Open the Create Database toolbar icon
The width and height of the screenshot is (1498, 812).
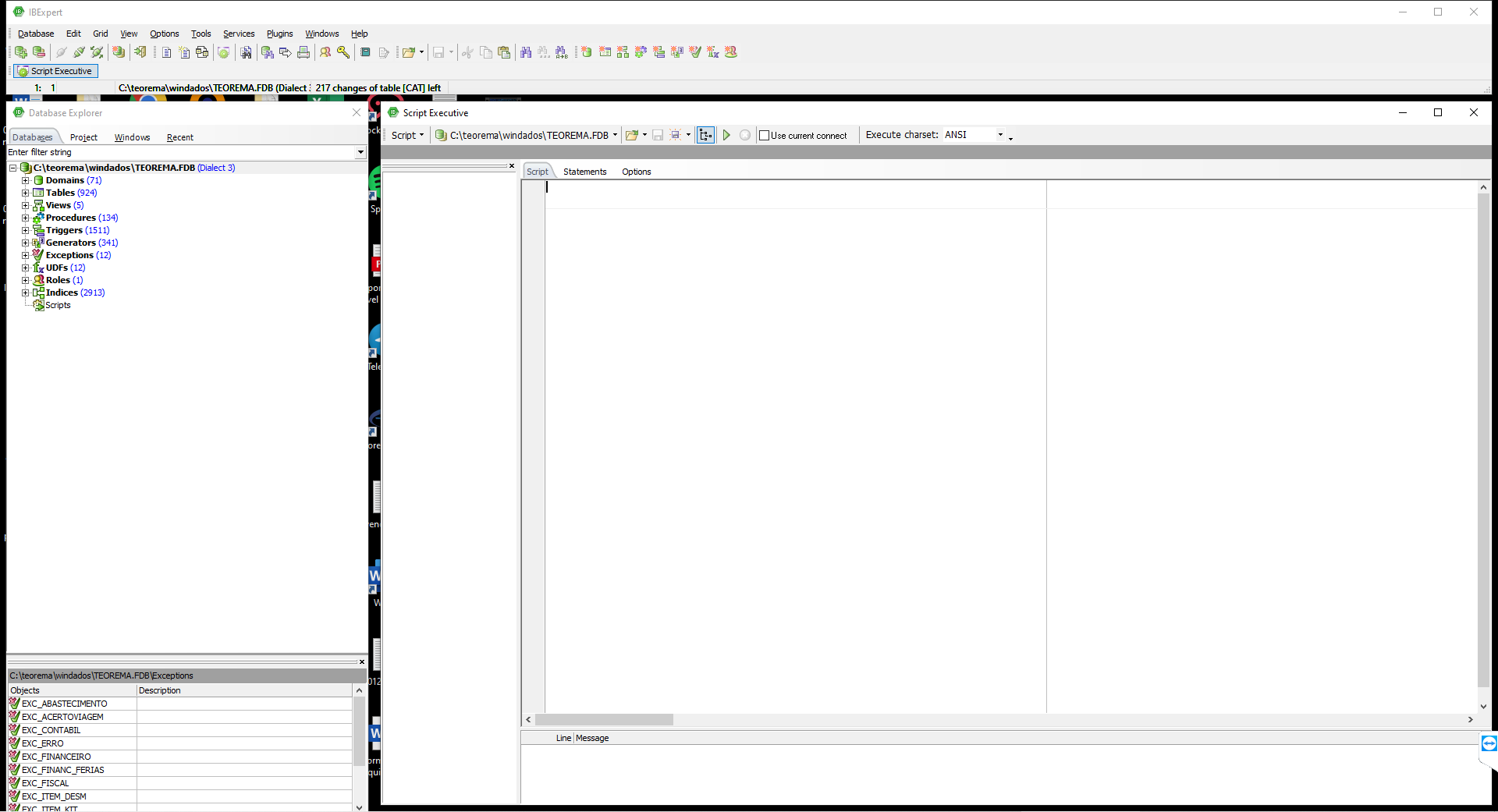pyautogui.click(x=119, y=52)
